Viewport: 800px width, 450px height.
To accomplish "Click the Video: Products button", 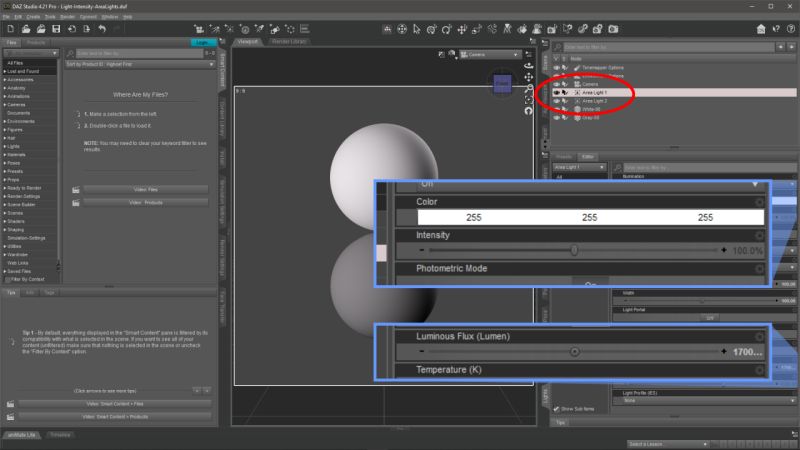I will pyautogui.click(x=146, y=203).
